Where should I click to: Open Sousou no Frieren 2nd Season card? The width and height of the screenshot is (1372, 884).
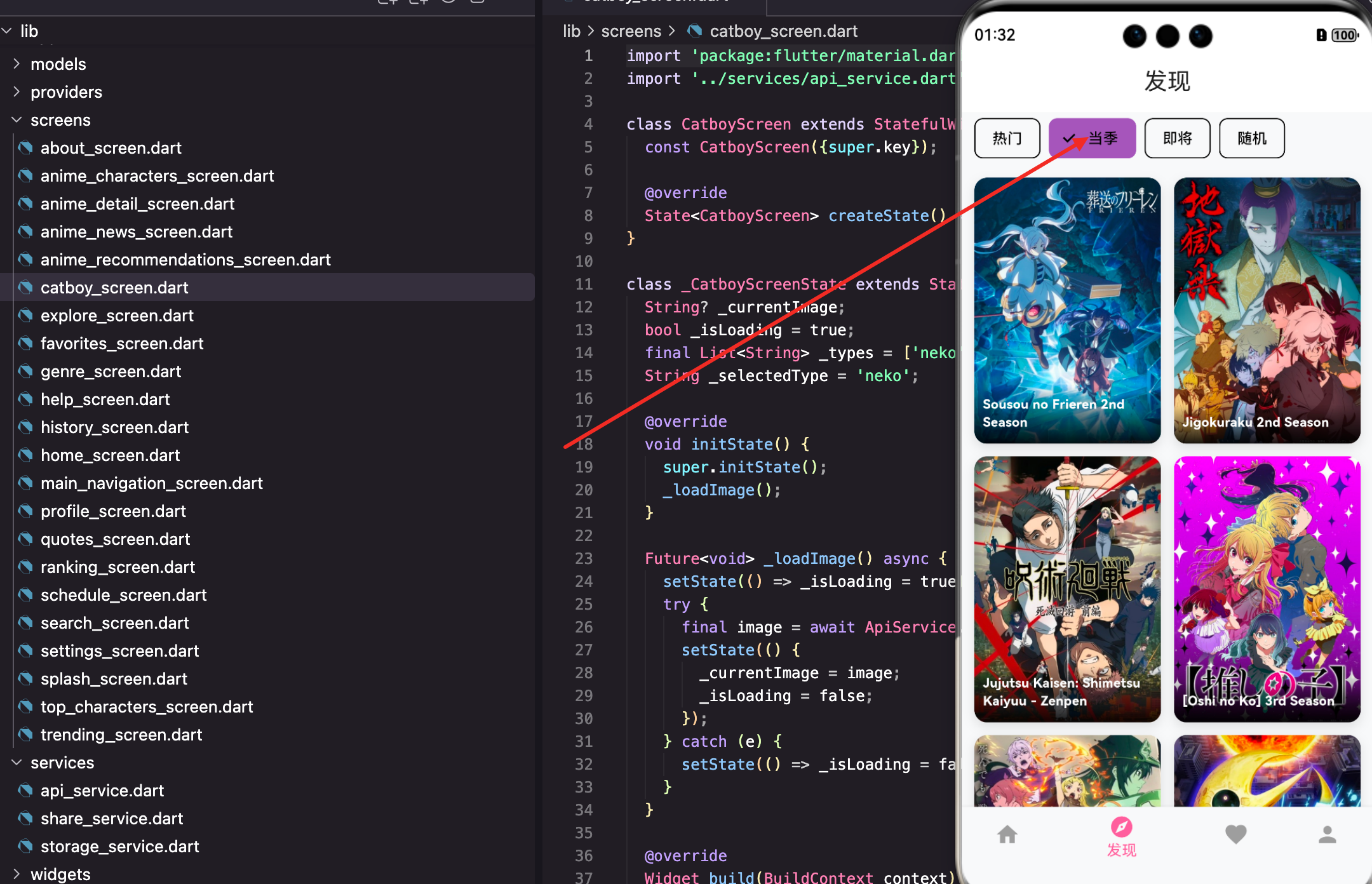[x=1067, y=311]
